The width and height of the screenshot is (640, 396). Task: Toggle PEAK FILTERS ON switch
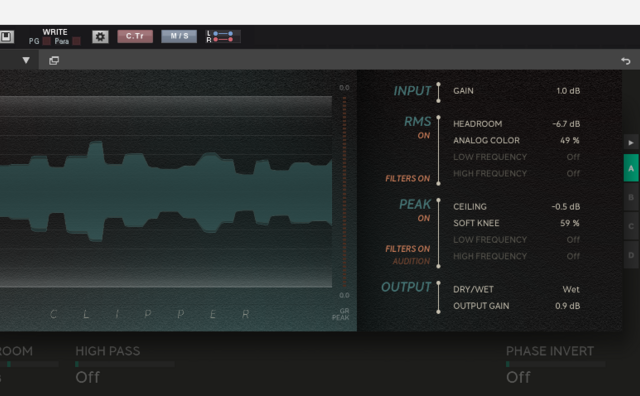click(x=407, y=249)
